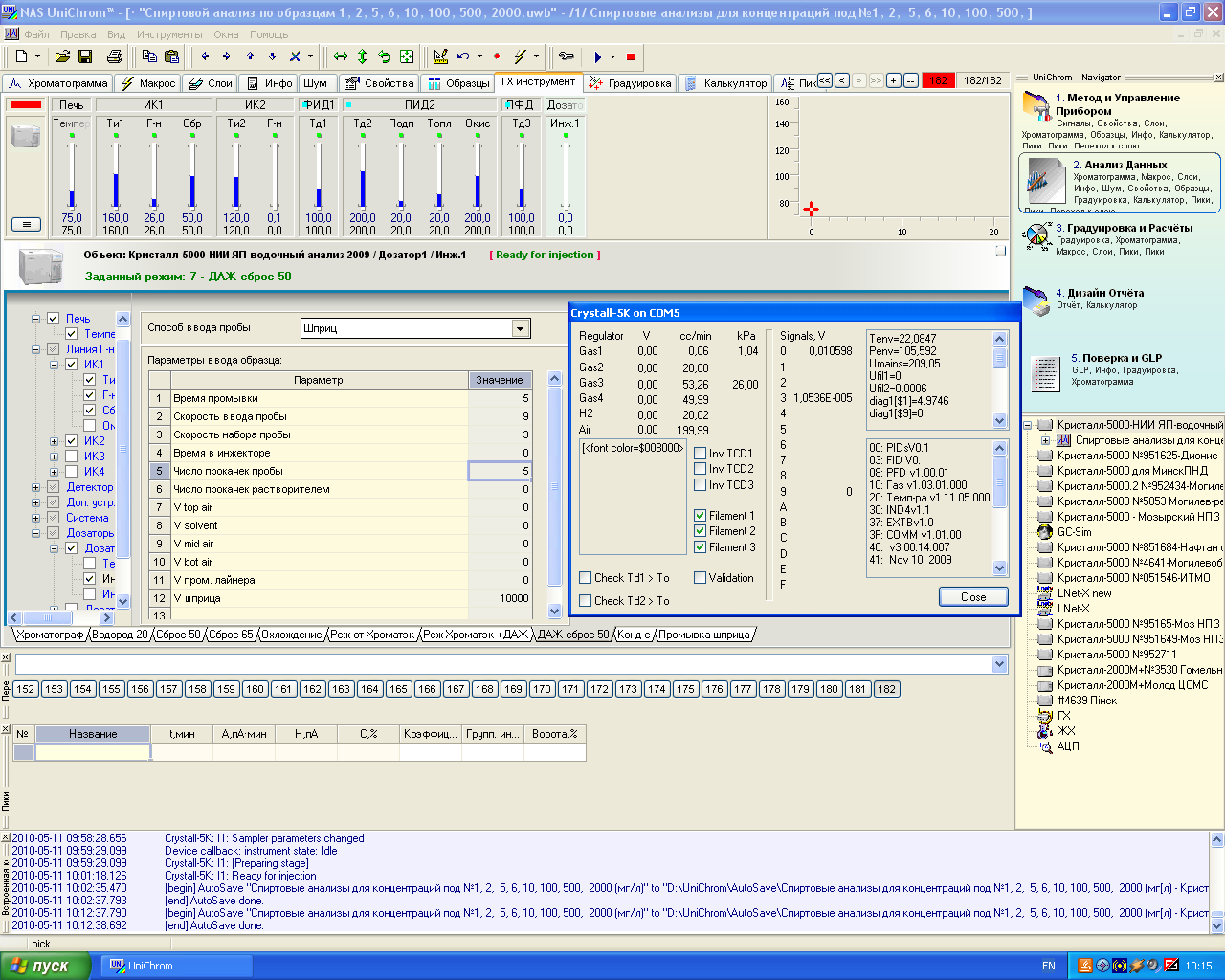Expand the Система tree node

36,518
